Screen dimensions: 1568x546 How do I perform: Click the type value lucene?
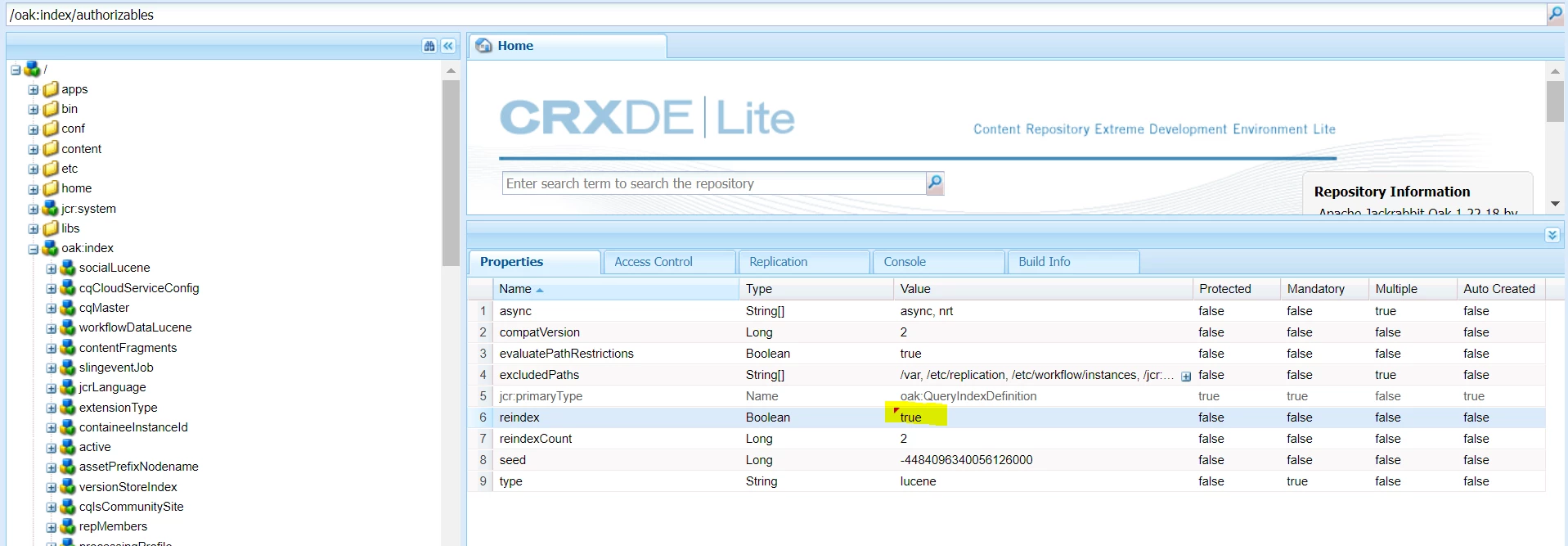(919, 481)
